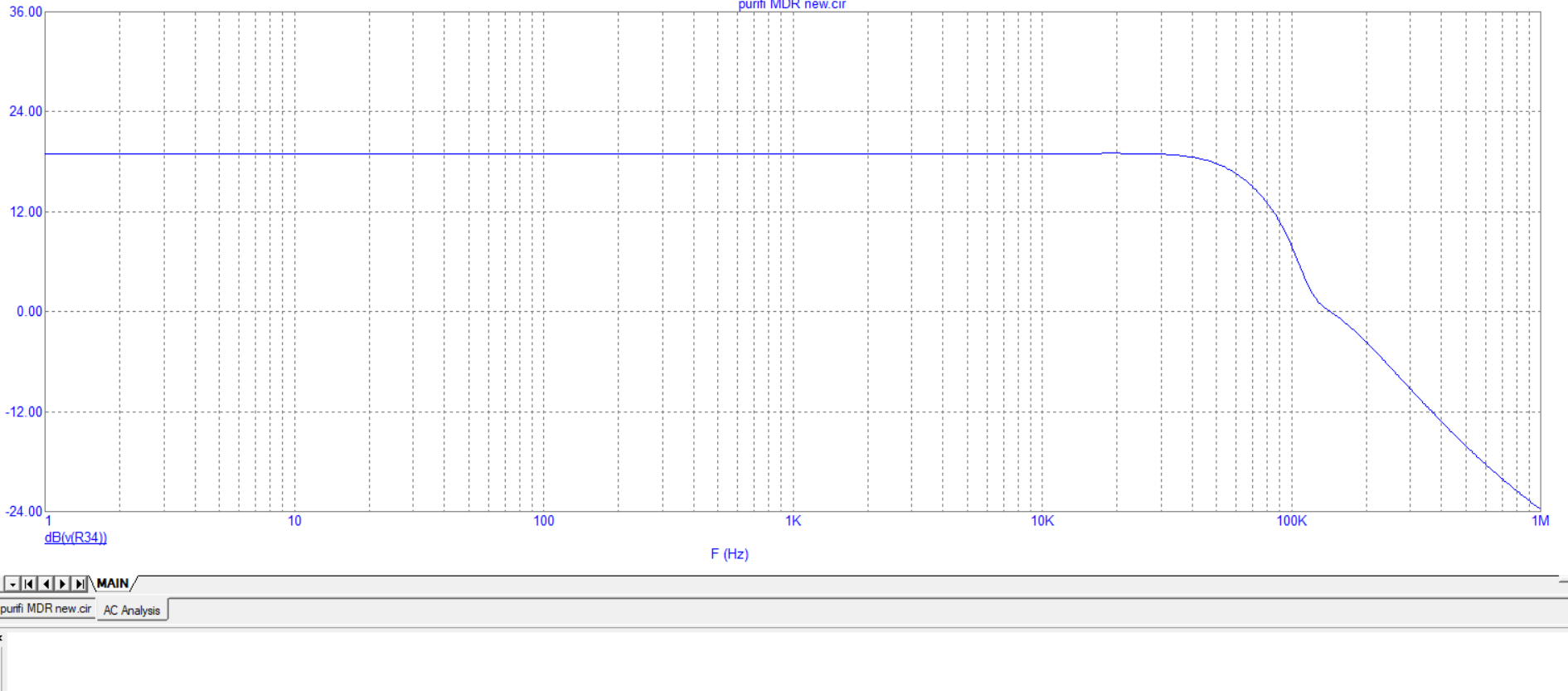This screenshot has height=691, width=1568.
Task: Click the 12.00 y-axis value
Action: pyautogui.click(x=26, y=212)
